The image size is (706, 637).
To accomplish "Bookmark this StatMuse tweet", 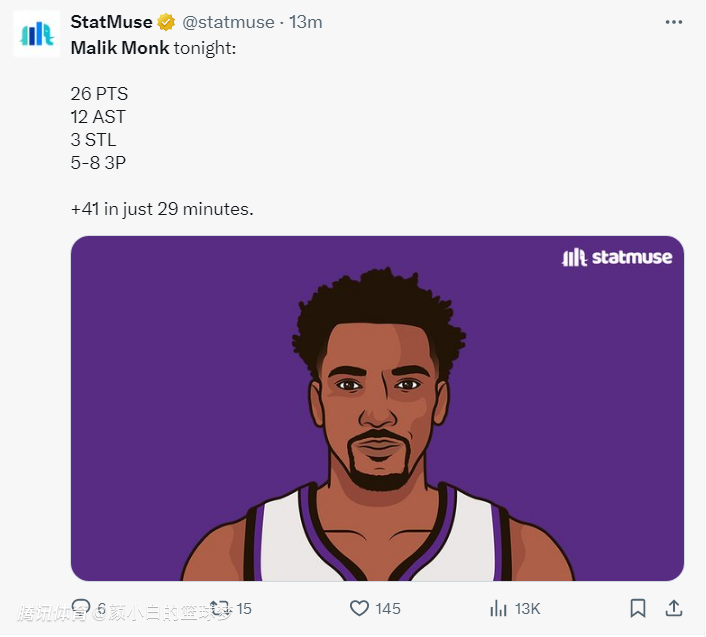I will pos(637,608).
